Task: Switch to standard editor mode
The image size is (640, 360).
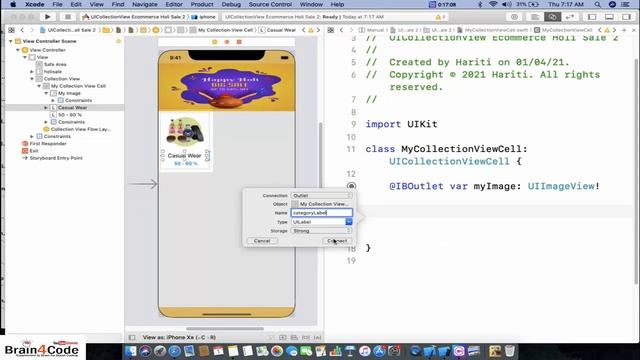Action: tap(535, 17)
